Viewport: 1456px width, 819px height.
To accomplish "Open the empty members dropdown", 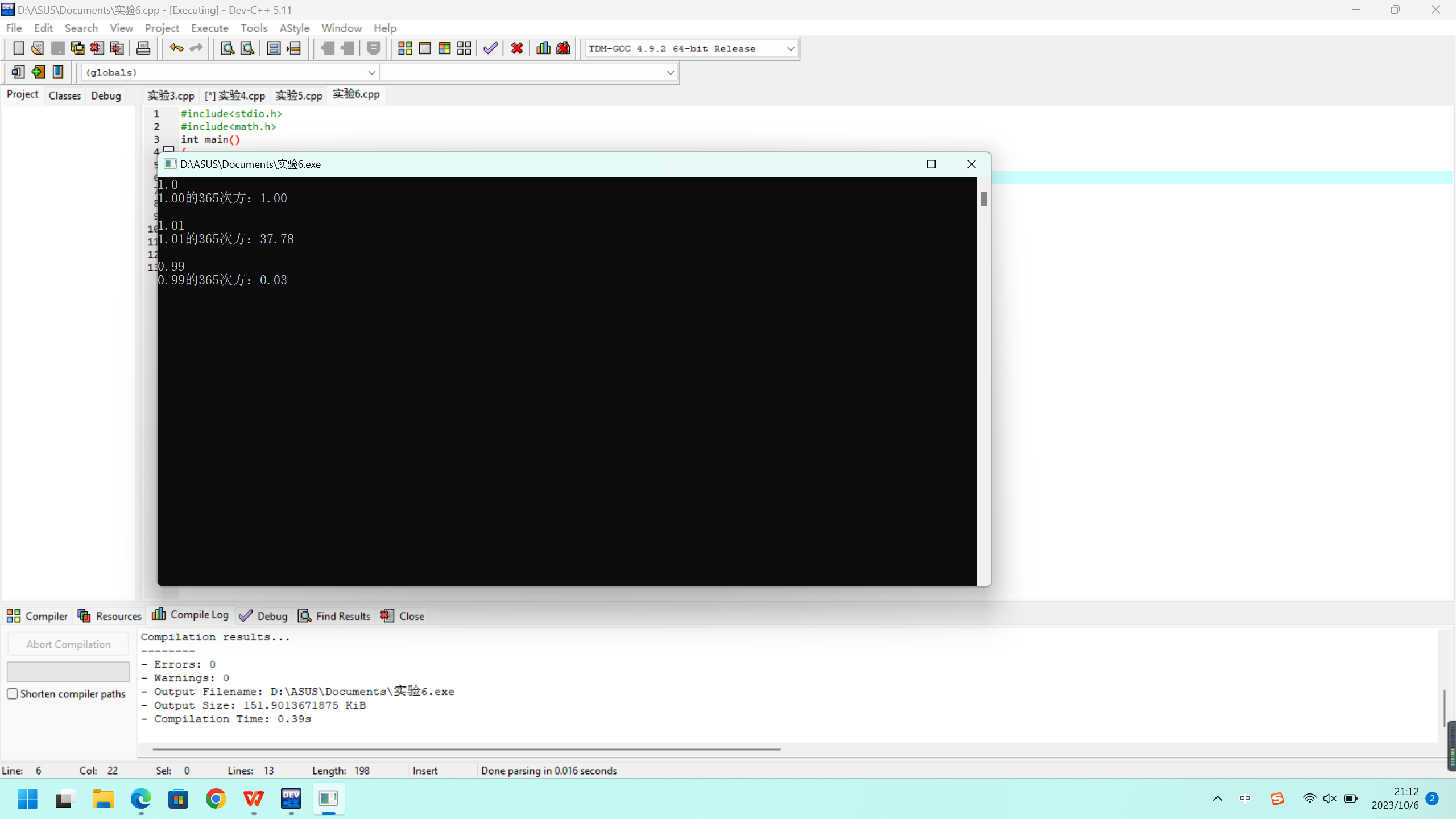I will pyautogui.click(x=670, y=73).
